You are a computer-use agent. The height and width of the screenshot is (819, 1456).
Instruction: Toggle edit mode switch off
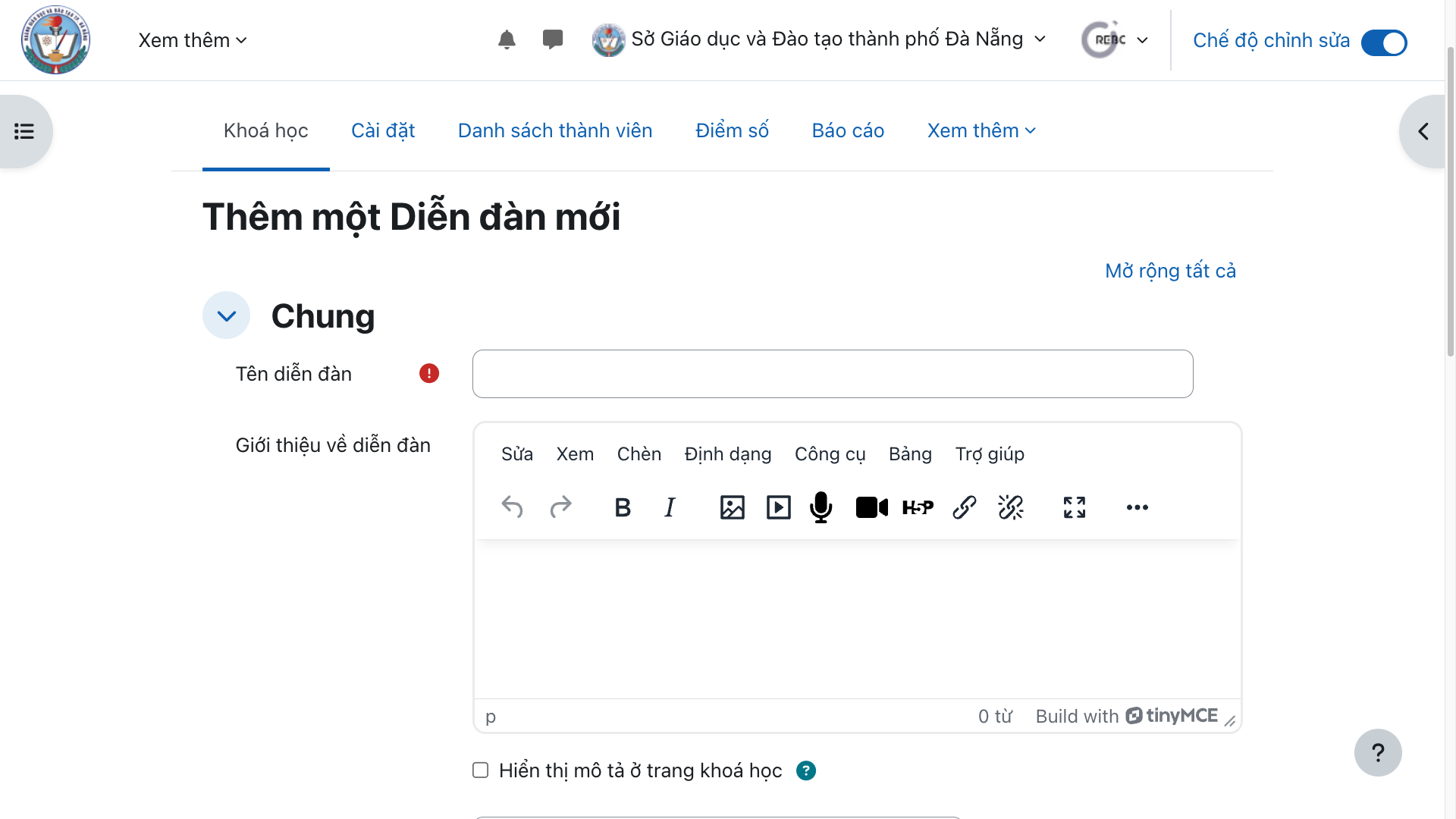tap(1384, 42)
